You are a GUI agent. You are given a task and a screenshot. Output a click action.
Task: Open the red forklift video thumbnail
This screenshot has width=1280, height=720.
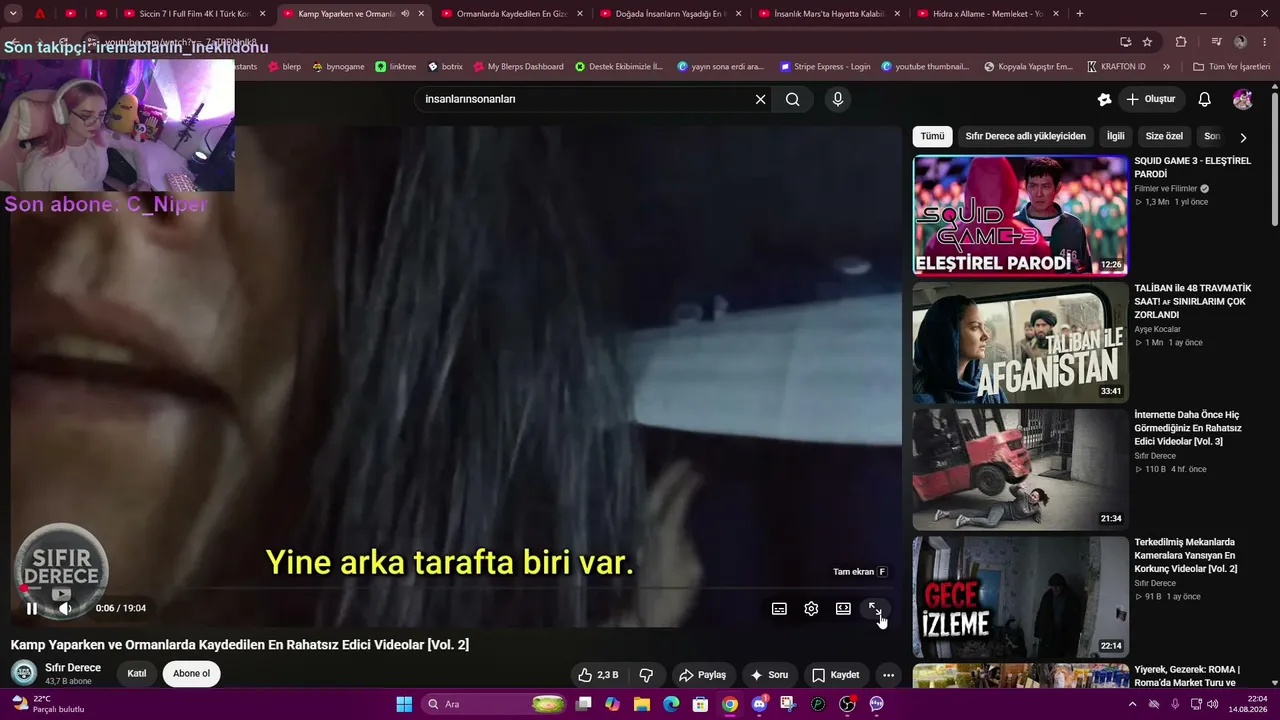coord(1020,469)
